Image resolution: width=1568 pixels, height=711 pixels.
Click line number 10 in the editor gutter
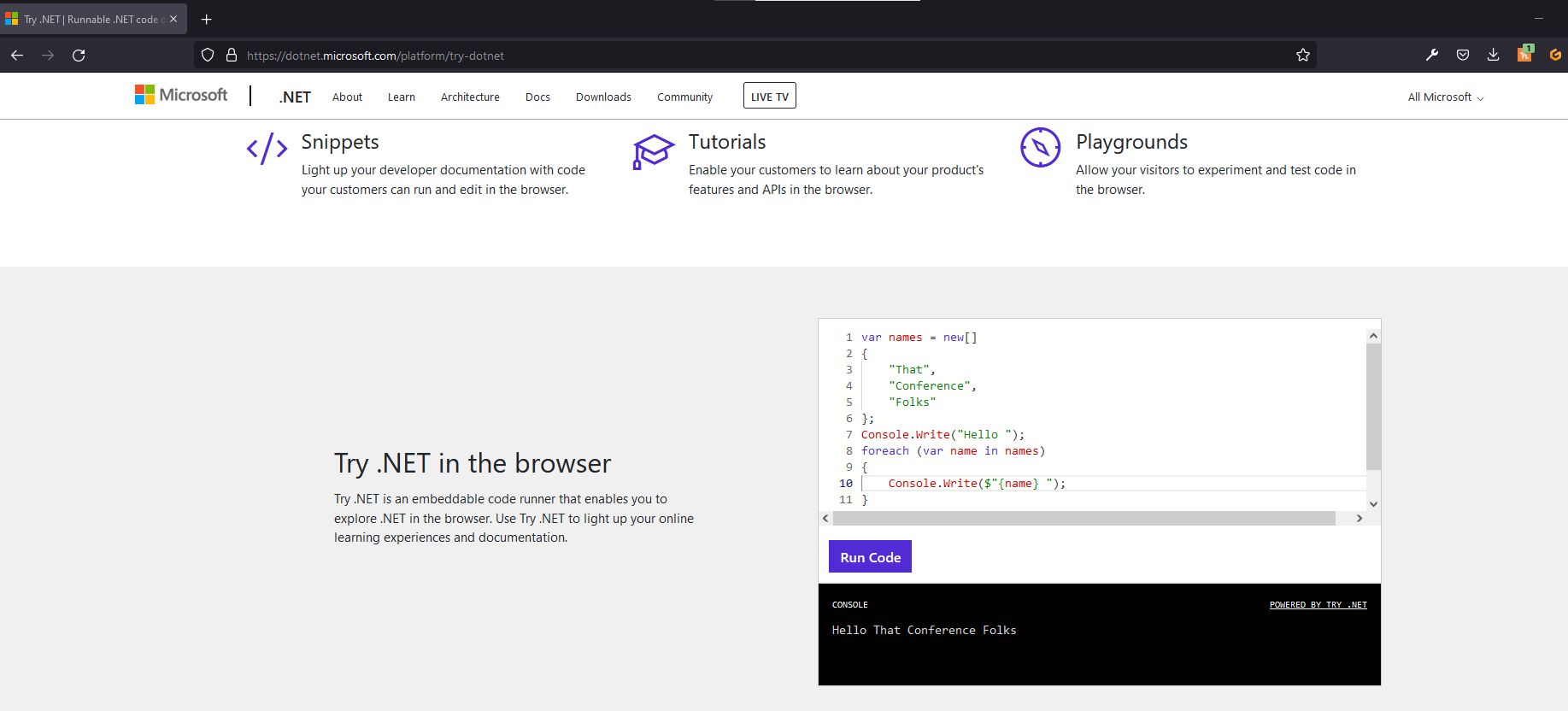click(845, 484)
